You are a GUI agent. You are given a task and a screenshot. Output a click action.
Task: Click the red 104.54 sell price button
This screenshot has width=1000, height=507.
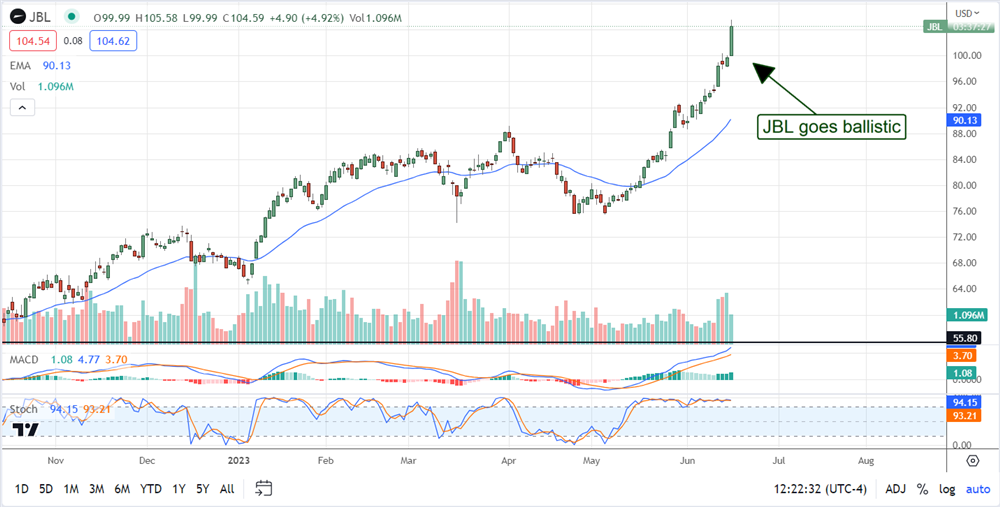30,41
